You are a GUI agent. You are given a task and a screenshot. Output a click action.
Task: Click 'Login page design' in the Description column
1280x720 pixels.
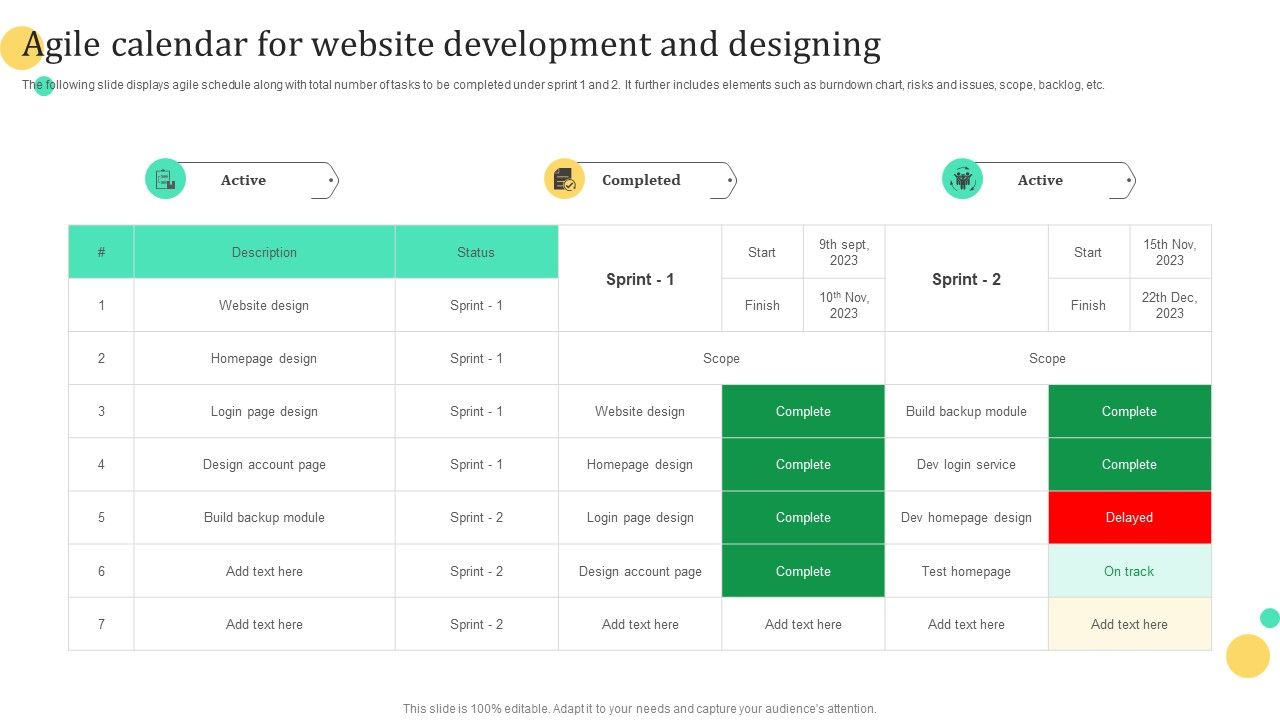point(264,411)
